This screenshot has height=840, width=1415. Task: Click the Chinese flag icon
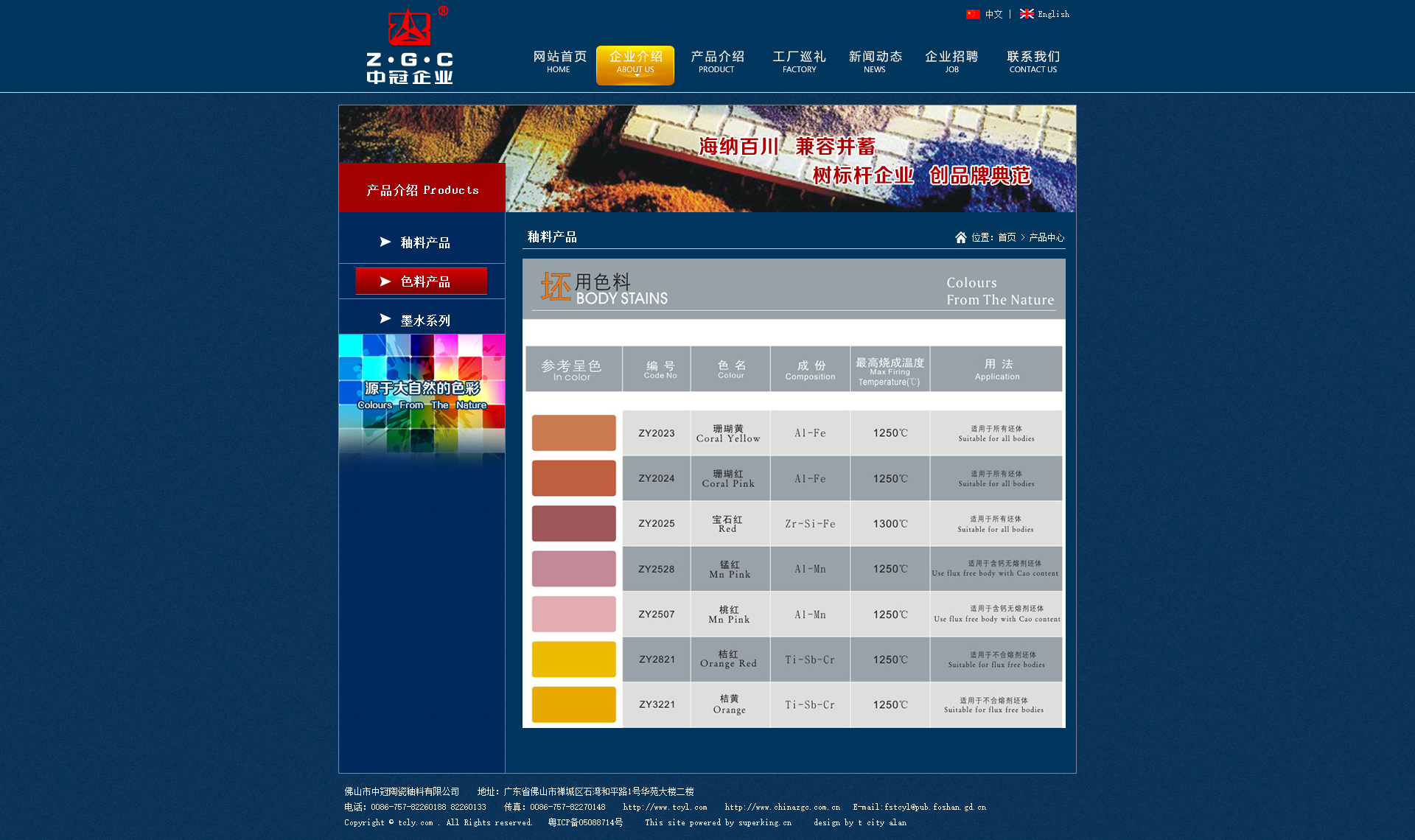(973, 14)
